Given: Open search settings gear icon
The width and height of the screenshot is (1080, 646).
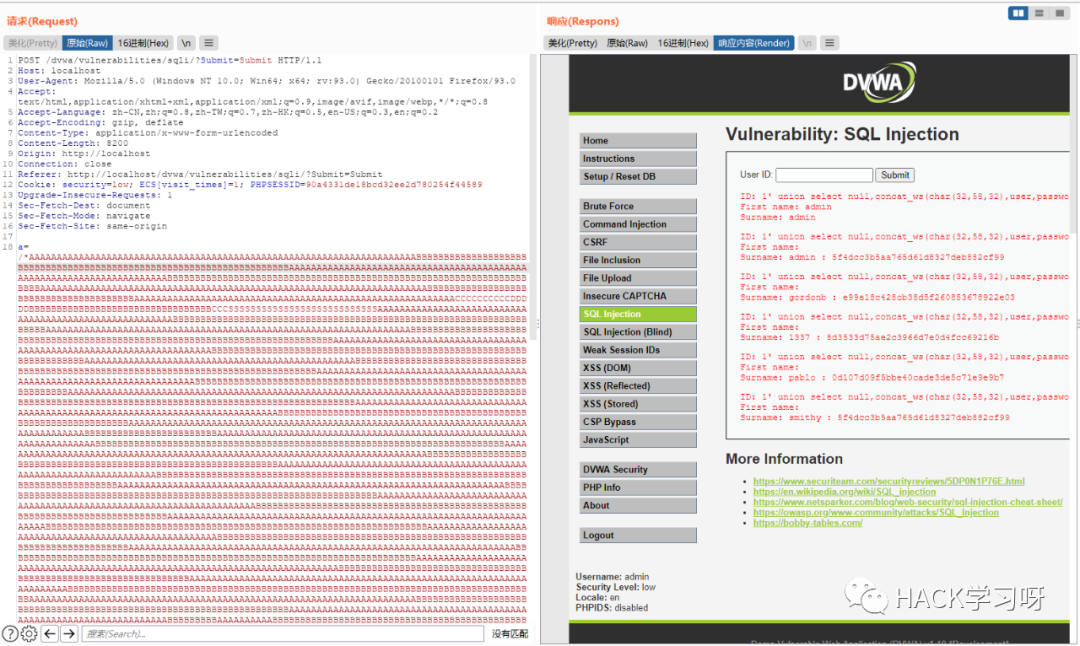Looking at the screenshot, I should [29, 634].
